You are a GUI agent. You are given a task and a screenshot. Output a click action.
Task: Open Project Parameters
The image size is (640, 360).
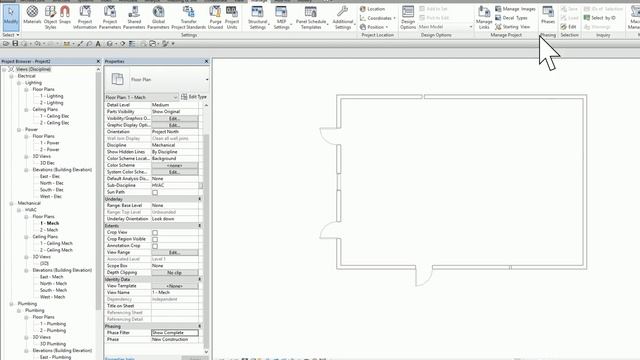109,18
